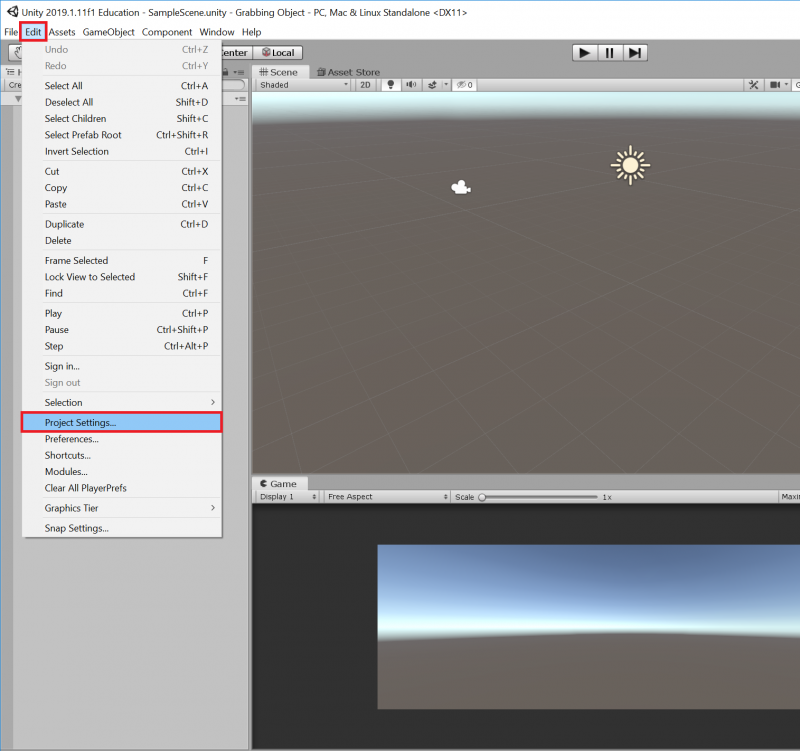Click the Play button in the toolbar

(x=585, y=53)
